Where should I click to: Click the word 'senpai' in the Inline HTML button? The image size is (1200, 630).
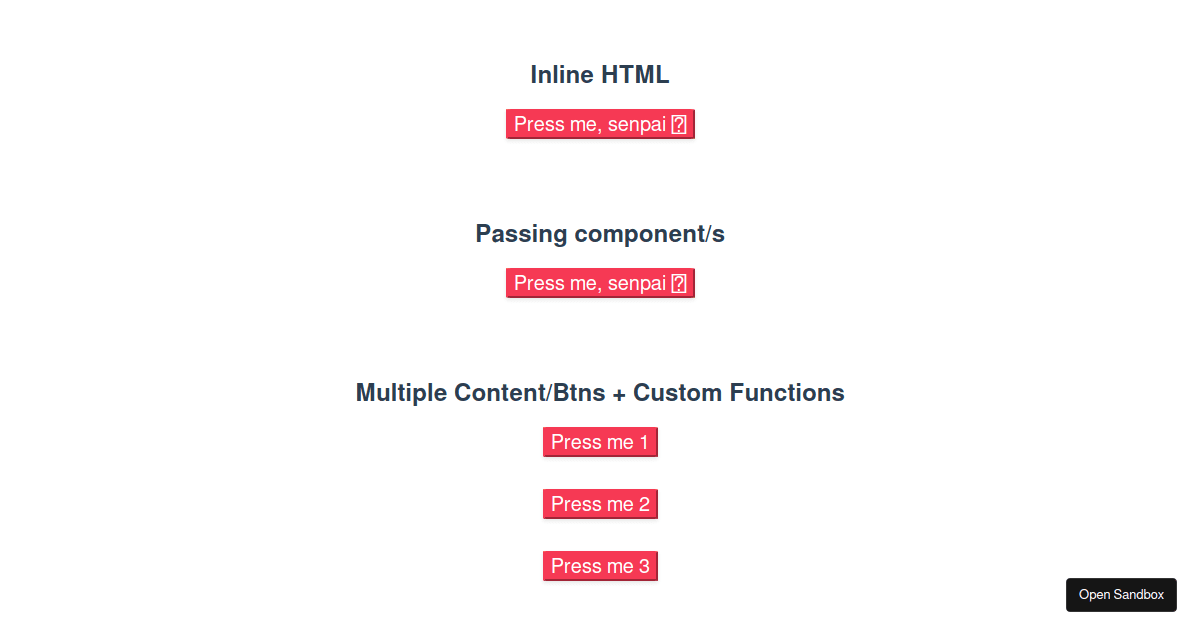point(637,124)
